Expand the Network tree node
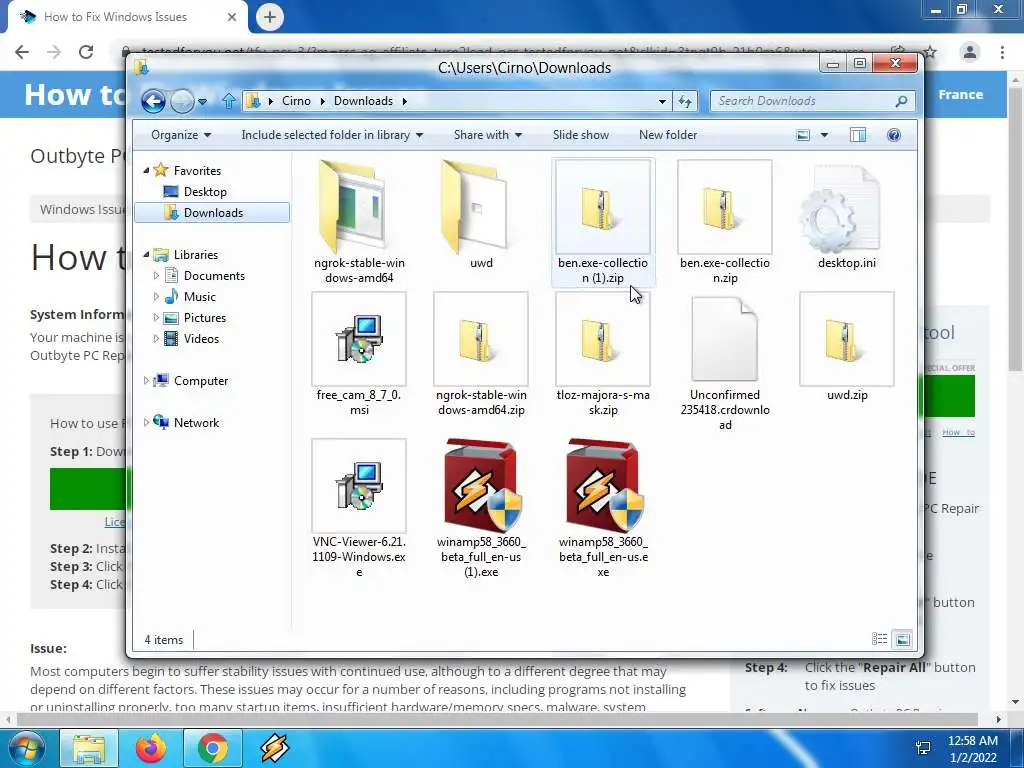The image size is (1024, 768). click(146, 423)
